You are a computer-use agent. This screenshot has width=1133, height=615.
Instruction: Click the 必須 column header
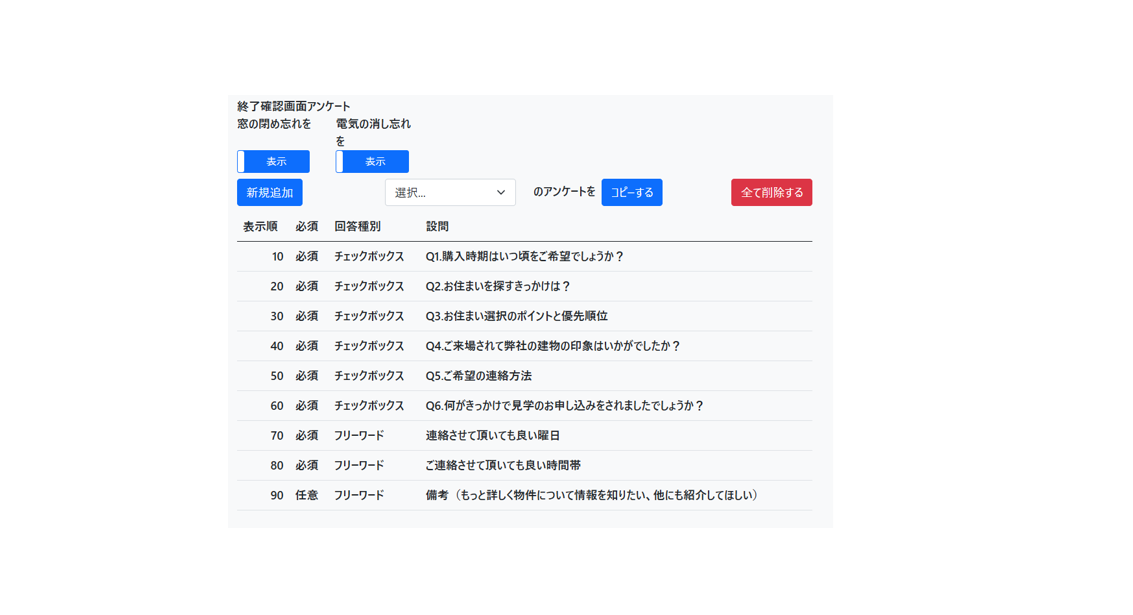pyautogui.click(x=306, y=226)
